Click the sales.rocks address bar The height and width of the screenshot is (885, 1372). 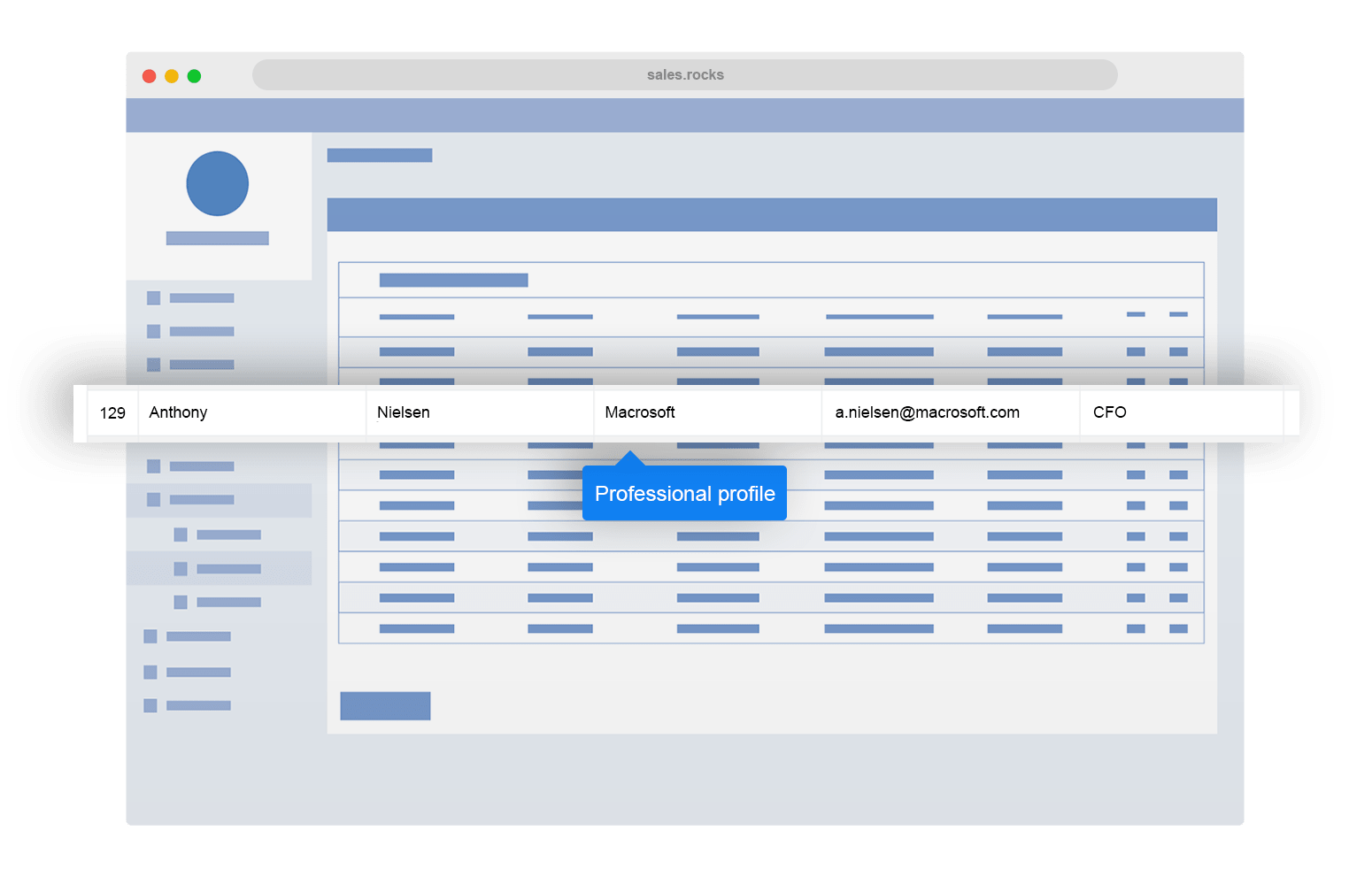point(684,75)
